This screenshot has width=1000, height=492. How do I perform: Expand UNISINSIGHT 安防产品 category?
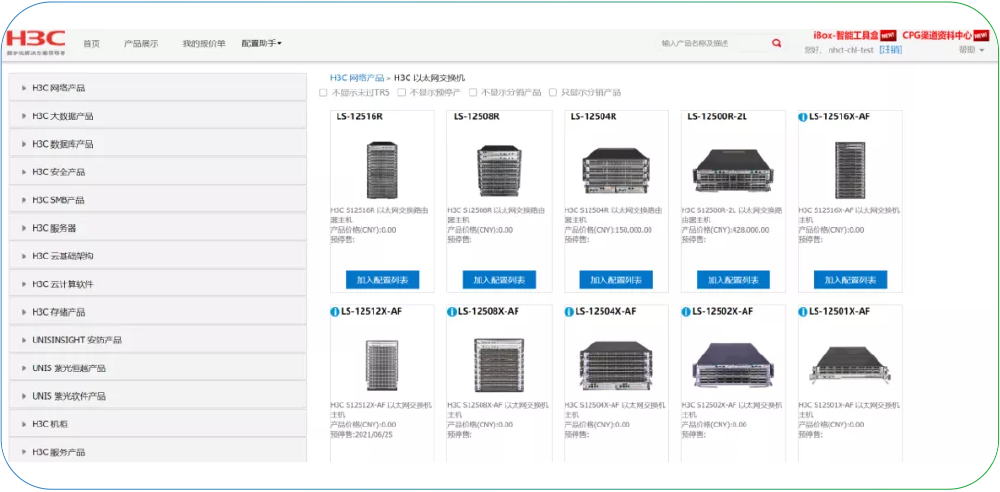tap(158, 340)
